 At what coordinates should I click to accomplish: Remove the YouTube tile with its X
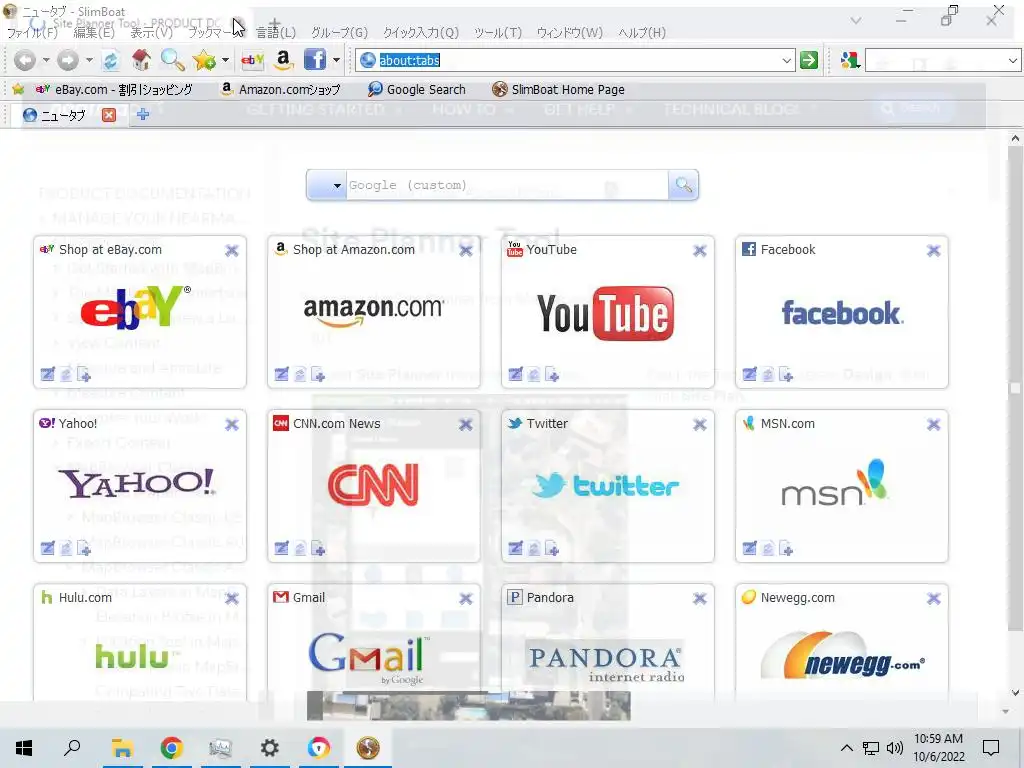pos(700,251)
